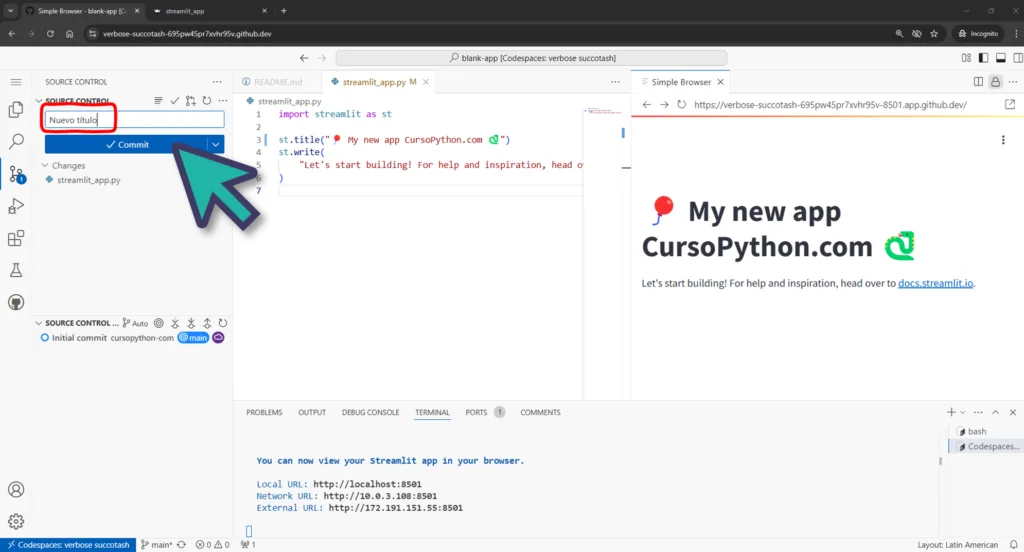Screen dimensions: 1024x552
Task: Open Views and More Actions in Source Control title
Action: (x=217, y=82)
